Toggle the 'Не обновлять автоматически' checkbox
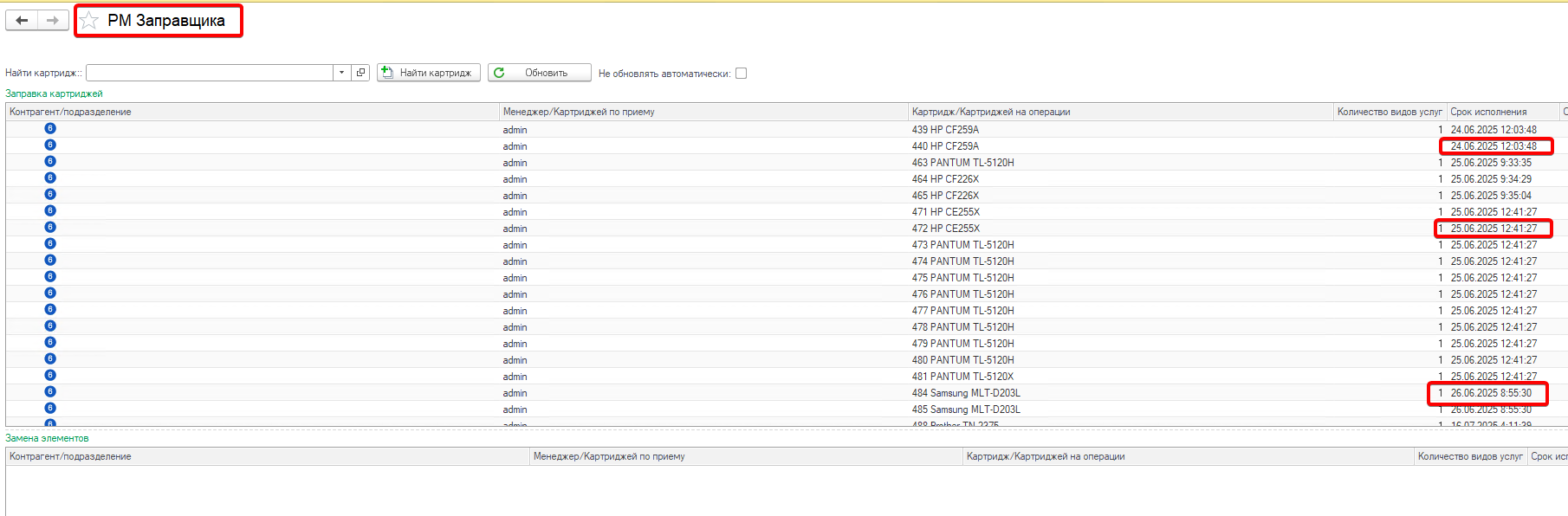 point(741,74)
